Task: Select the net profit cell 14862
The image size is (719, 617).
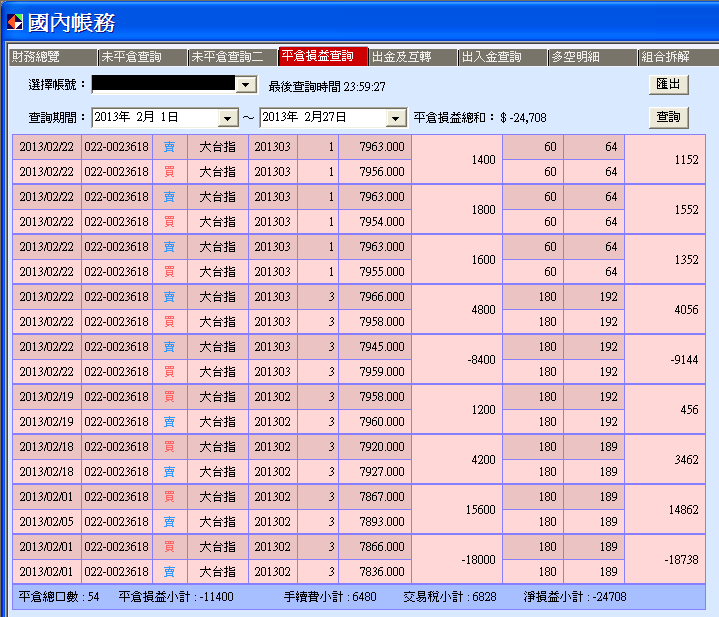Action: point(665,509)
